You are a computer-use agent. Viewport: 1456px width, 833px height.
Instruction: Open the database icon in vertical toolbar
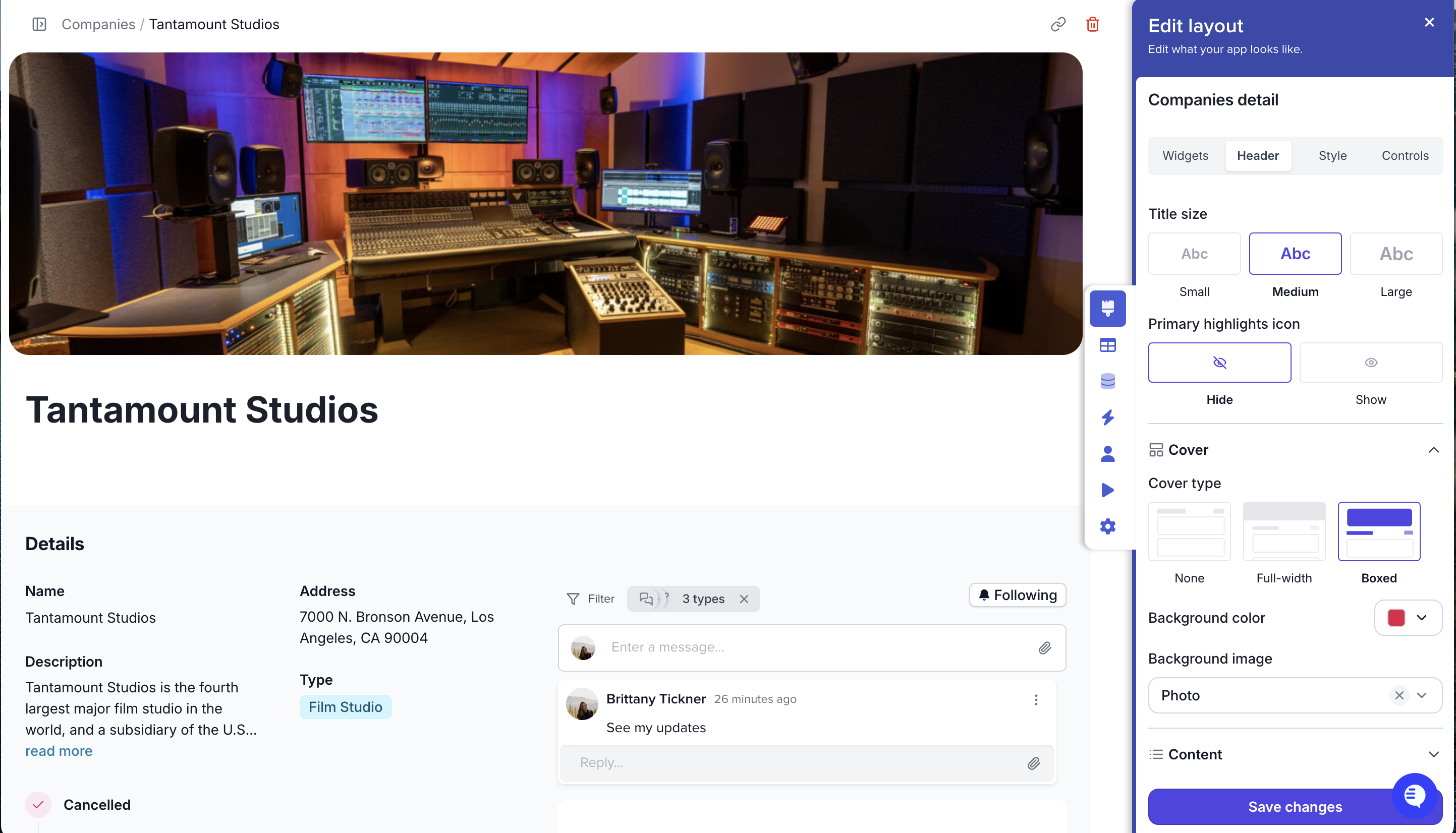tap(1107, 381)
